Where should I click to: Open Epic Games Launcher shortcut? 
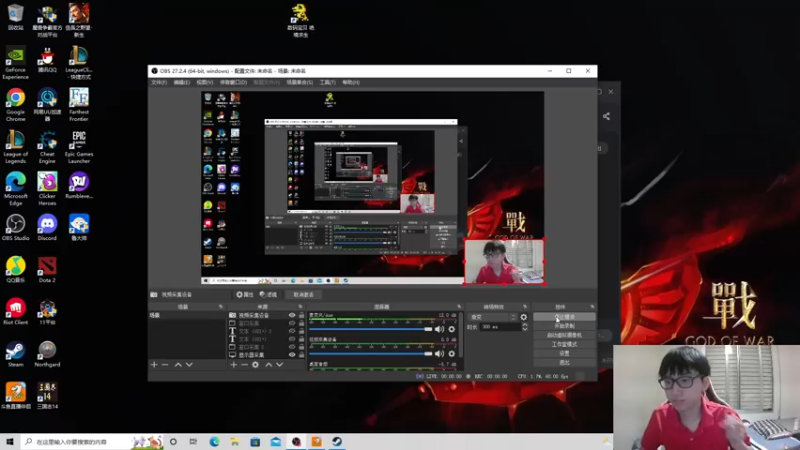(x=79, y=147)
